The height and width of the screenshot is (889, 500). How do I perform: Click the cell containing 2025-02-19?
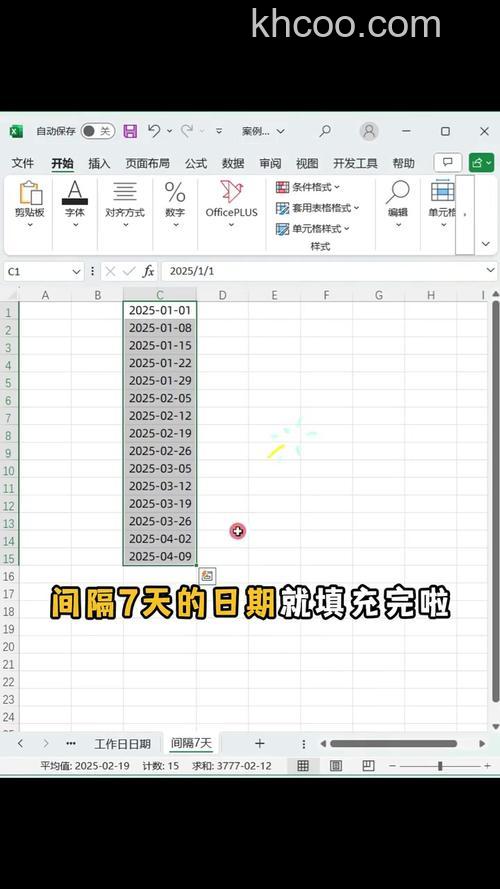click(x=160, y=433)
